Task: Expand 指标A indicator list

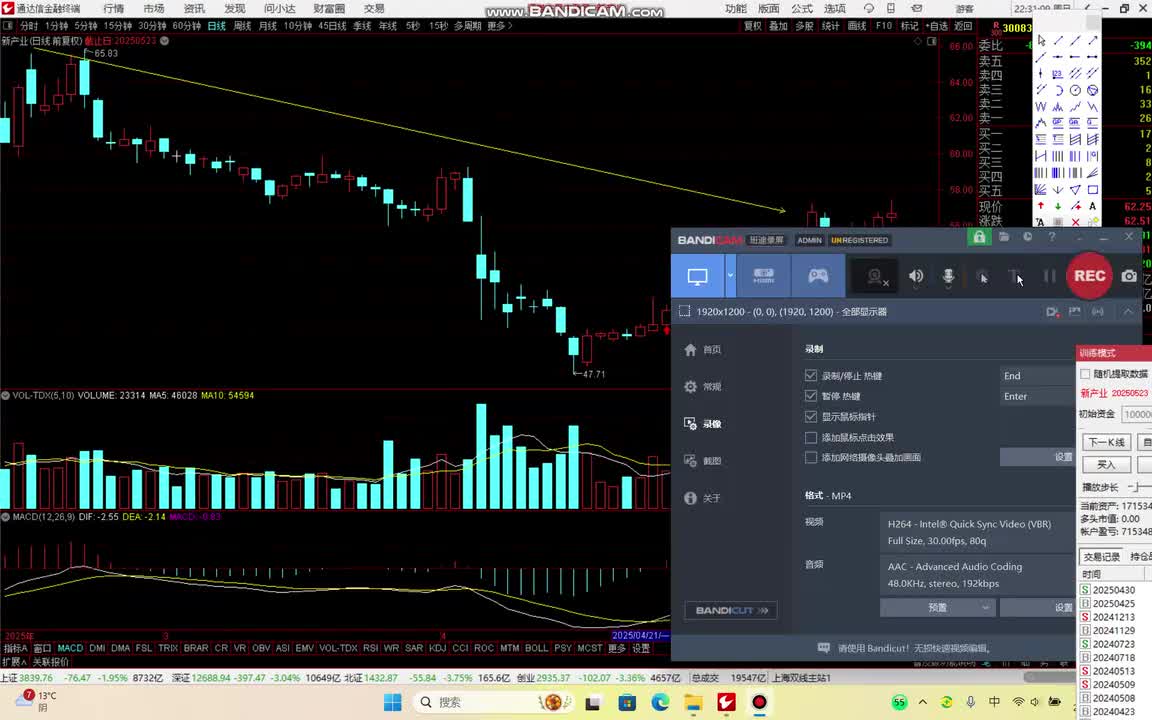Action: [x=15, y=649]
